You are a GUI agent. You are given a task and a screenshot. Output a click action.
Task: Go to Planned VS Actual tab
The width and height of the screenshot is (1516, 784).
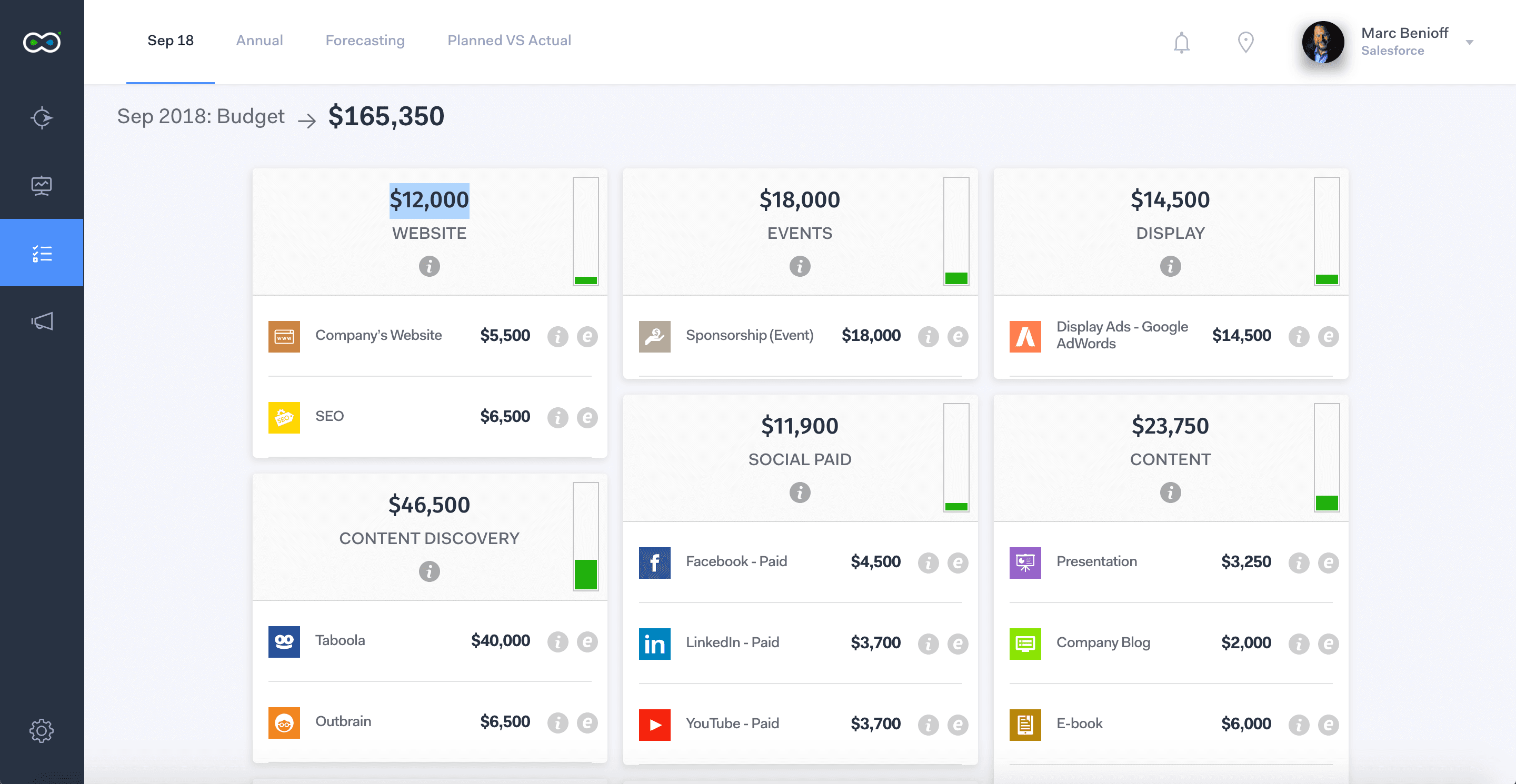point(509,41)
